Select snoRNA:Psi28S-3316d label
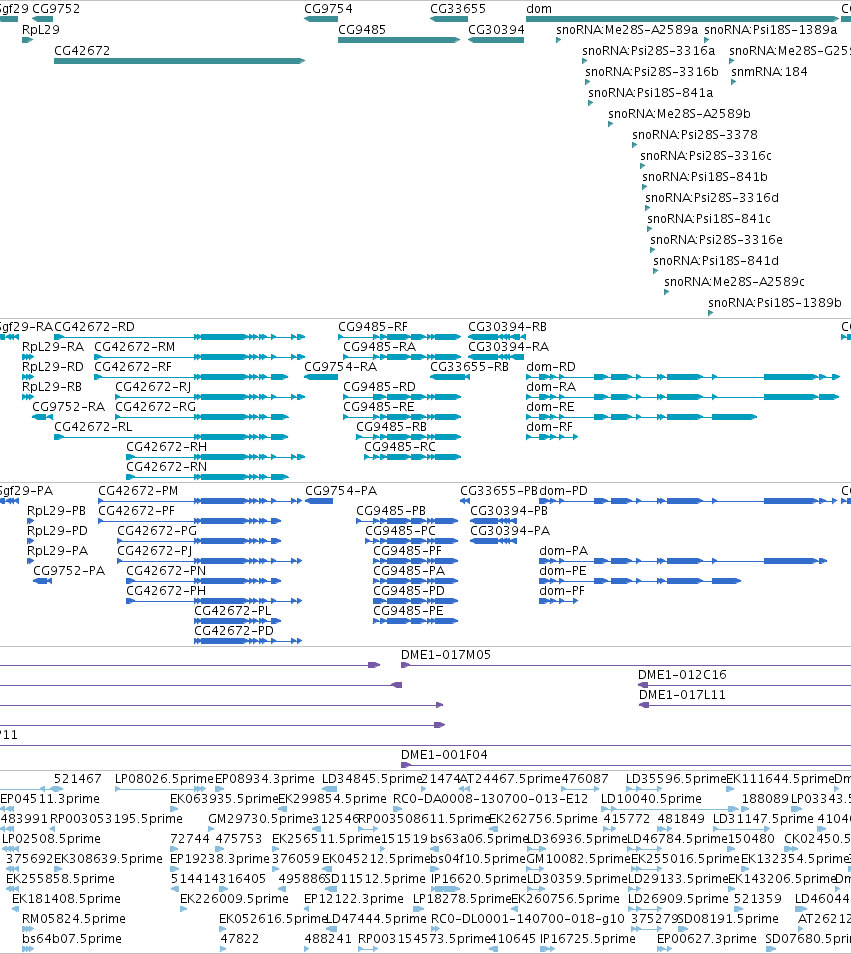851x954 pixels. (x=712, y=197)
